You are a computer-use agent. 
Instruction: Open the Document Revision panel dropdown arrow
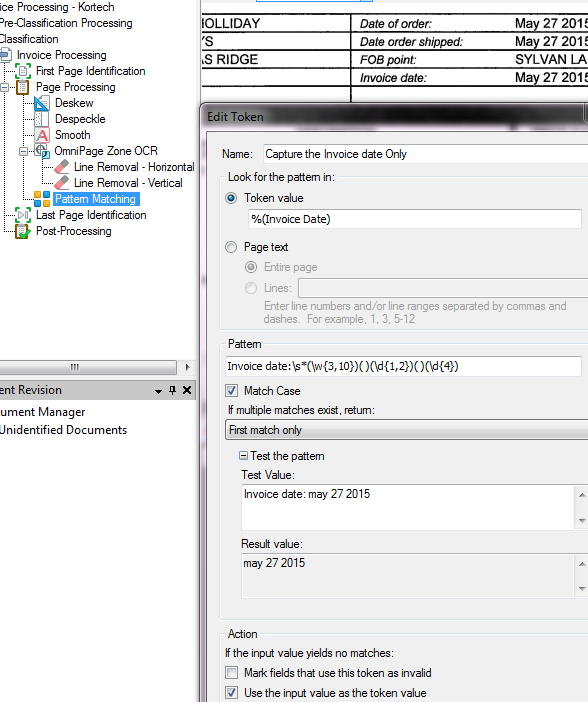[x=158, y=391]
